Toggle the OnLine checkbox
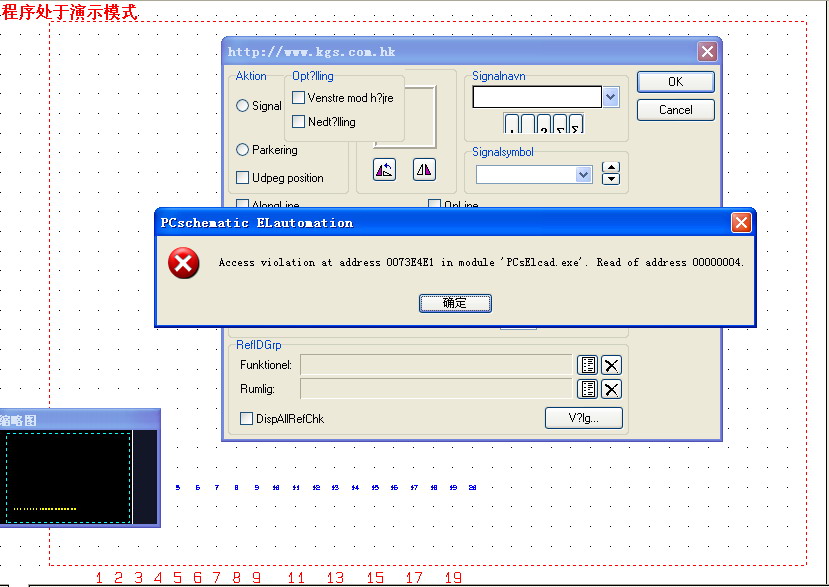This screenshot has height=587, width=829. [x=434, y=204]
